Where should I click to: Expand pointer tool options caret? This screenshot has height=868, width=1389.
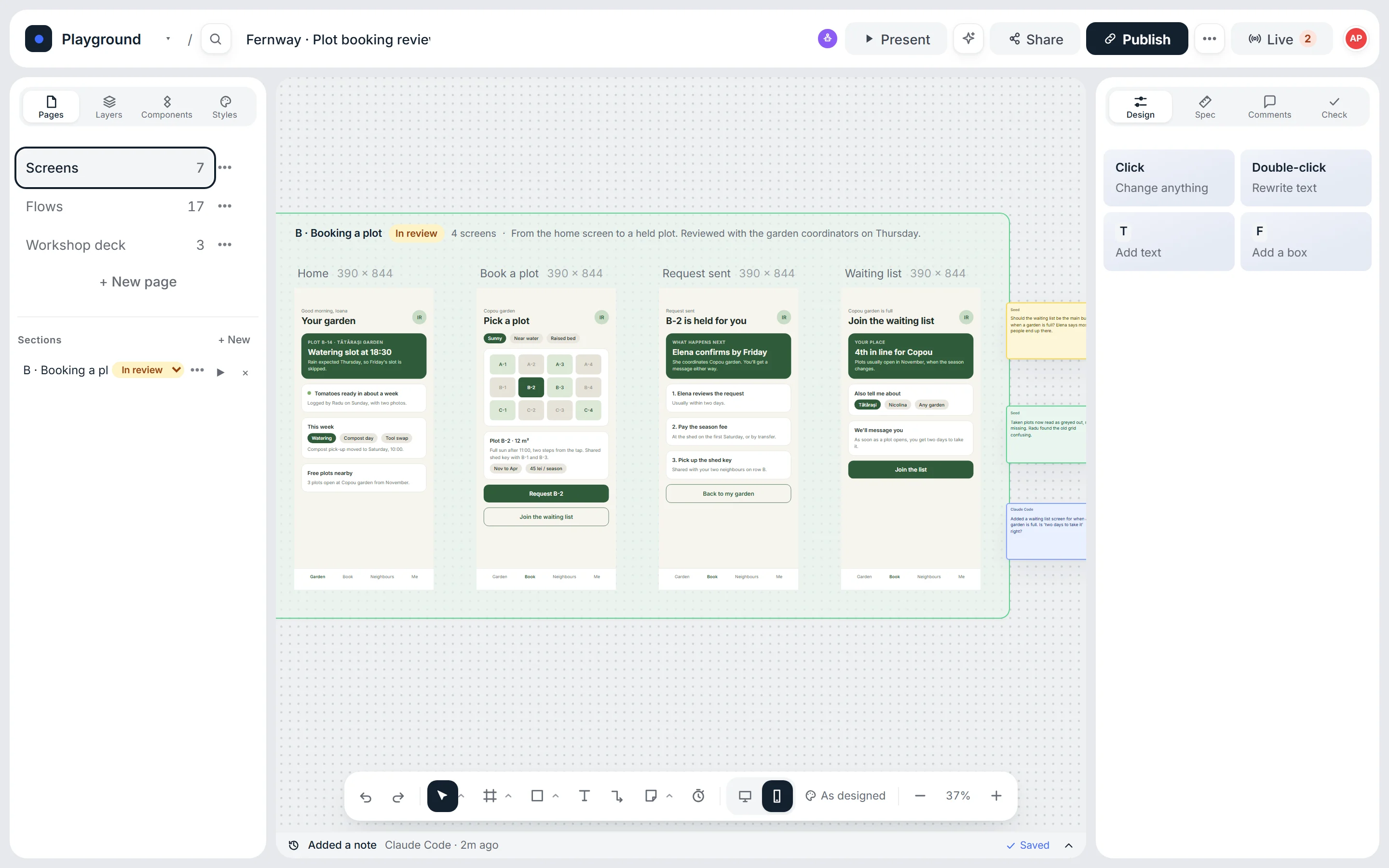coord(462,796)
